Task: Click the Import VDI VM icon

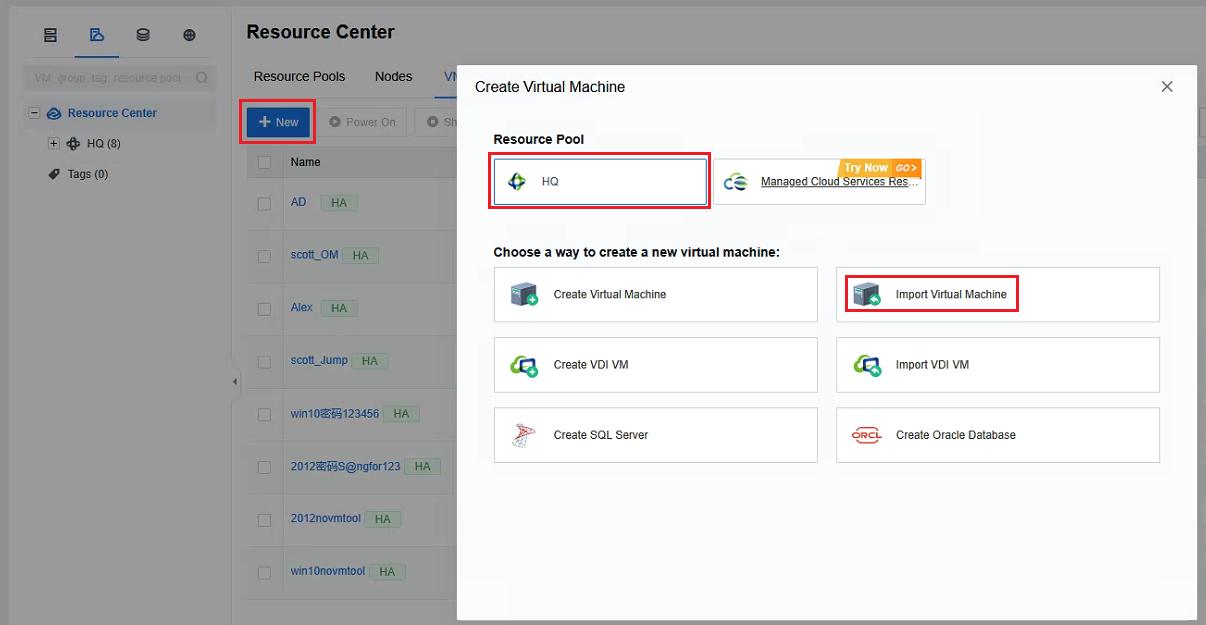Action: (x=866, y=365)
